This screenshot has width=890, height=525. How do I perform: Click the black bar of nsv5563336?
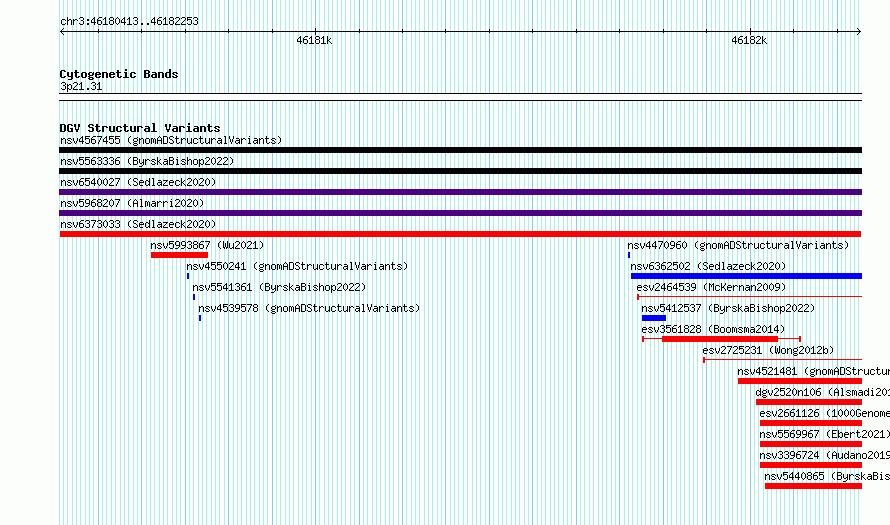click(460, 171)
